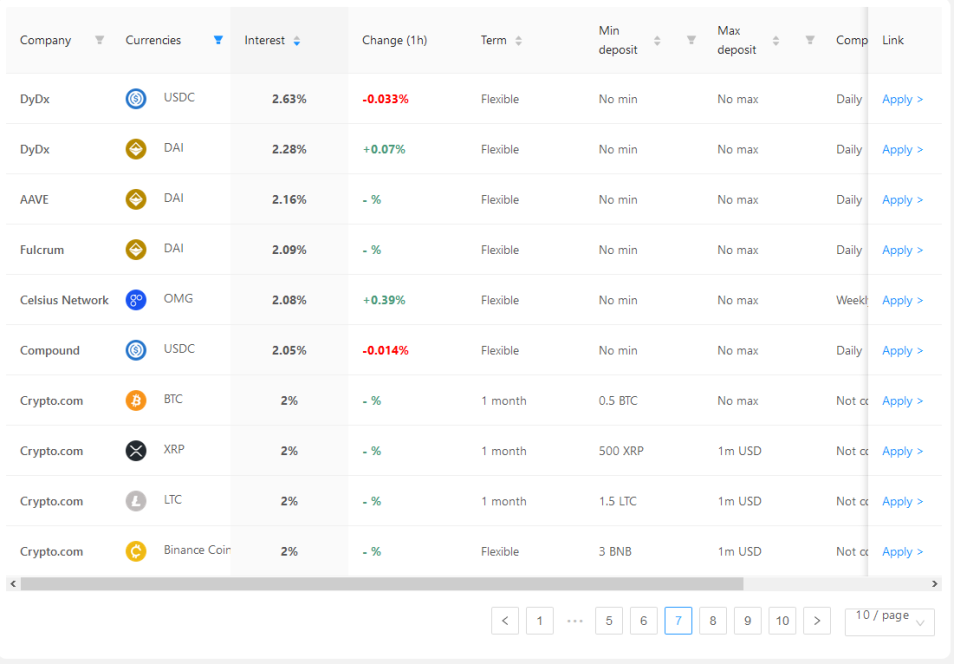Click the XRP coin icon

[x=136, y=451]
